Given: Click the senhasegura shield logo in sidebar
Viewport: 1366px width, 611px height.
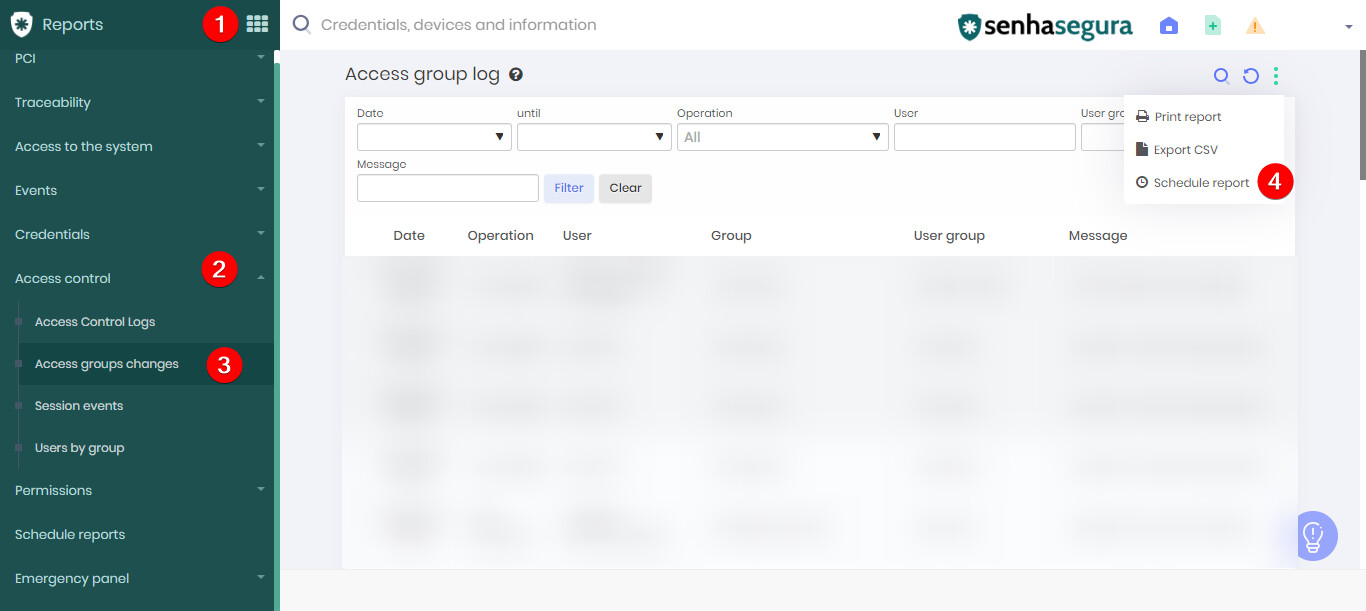Looking at the screenshot, I should 21,24.
